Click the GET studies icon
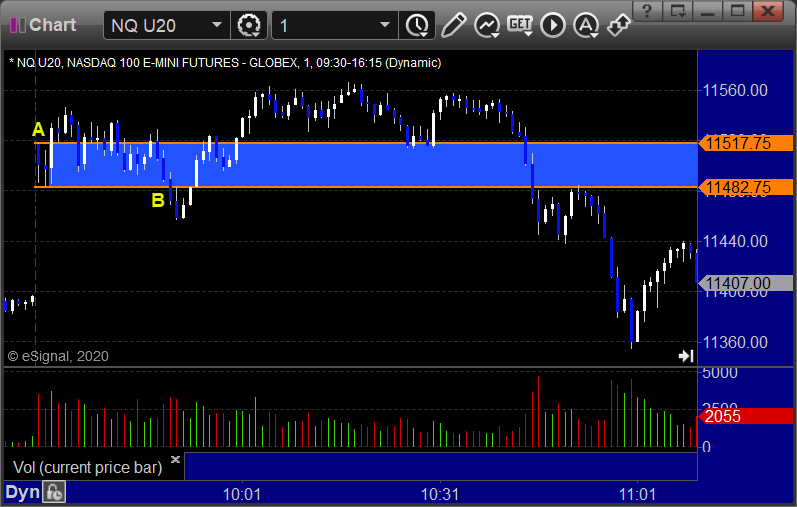This screenshot has height=507, width=797. (x=520, y=25)
